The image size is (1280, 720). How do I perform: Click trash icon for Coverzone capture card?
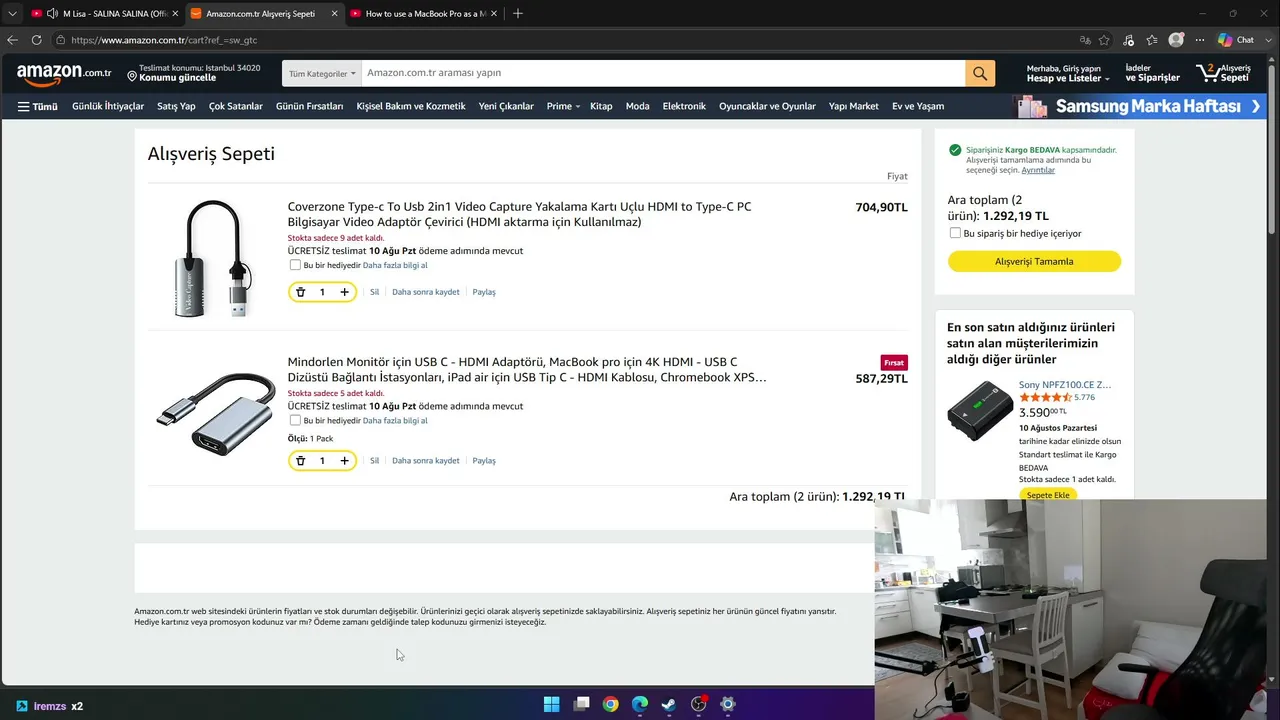point(300,292)
